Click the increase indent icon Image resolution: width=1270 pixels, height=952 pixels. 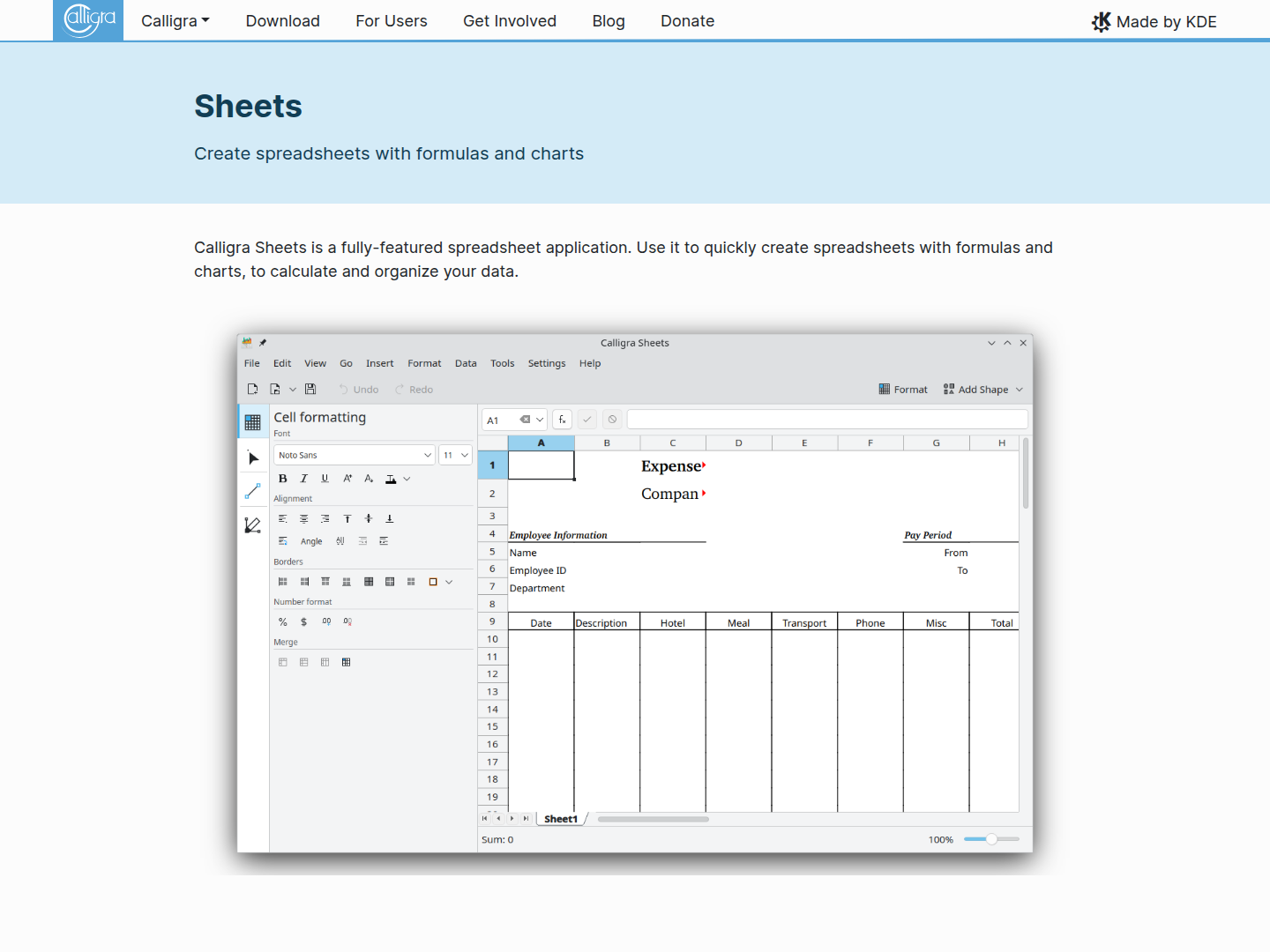[384, 541]
